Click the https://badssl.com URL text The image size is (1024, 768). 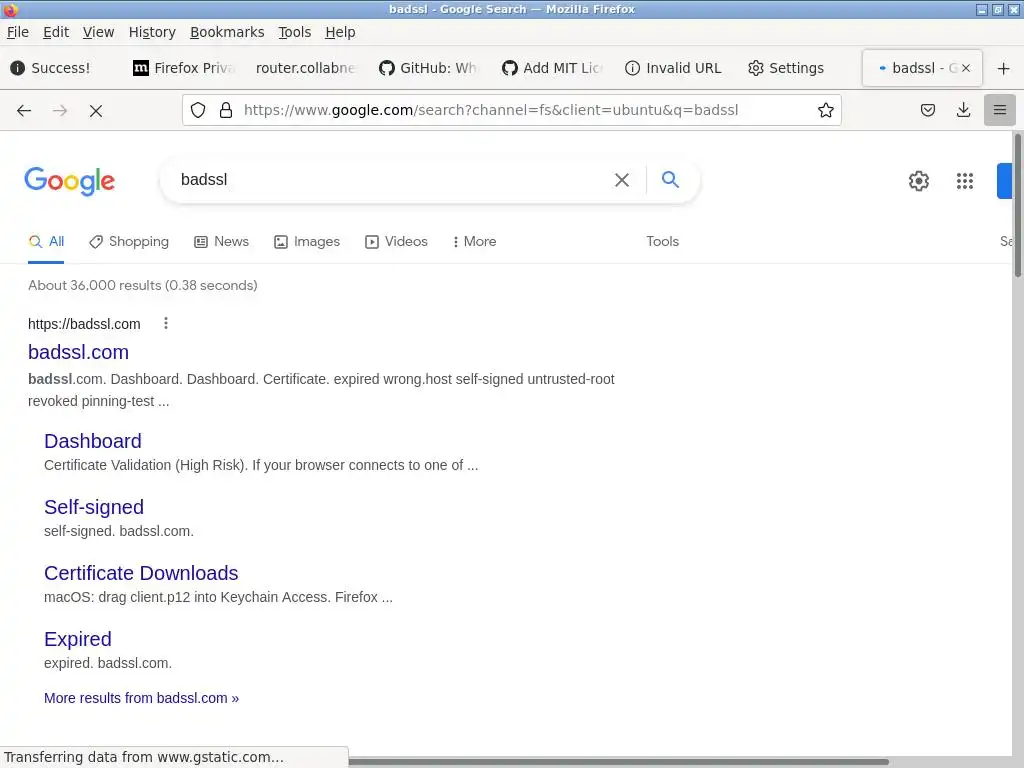click(84, 324)
